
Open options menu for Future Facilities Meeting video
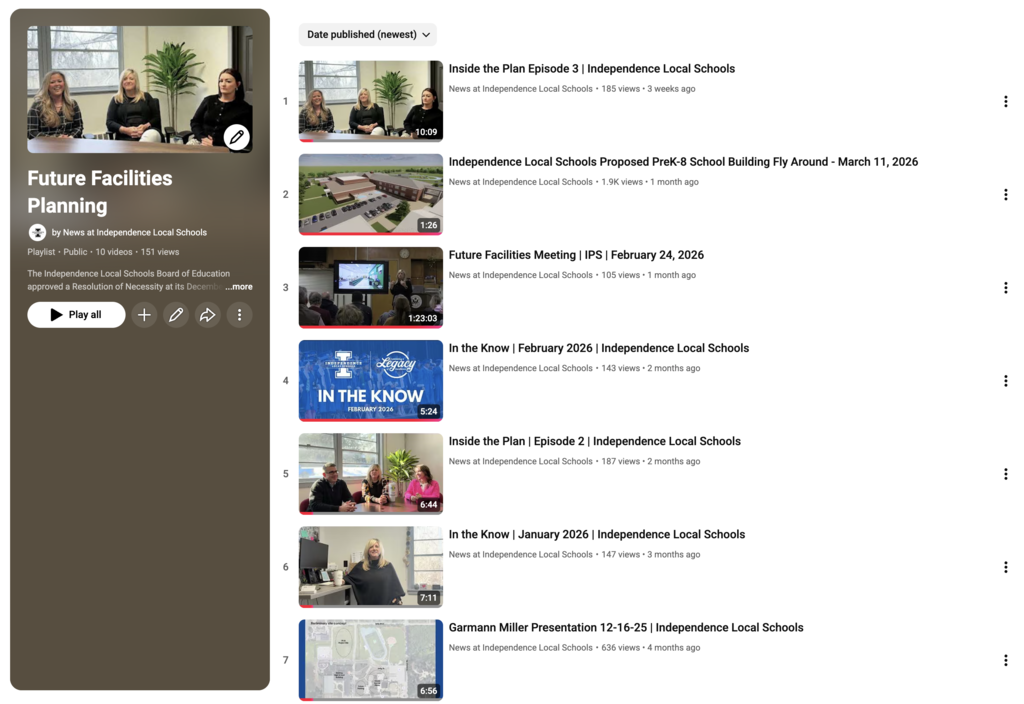[x=1005, y=287]
